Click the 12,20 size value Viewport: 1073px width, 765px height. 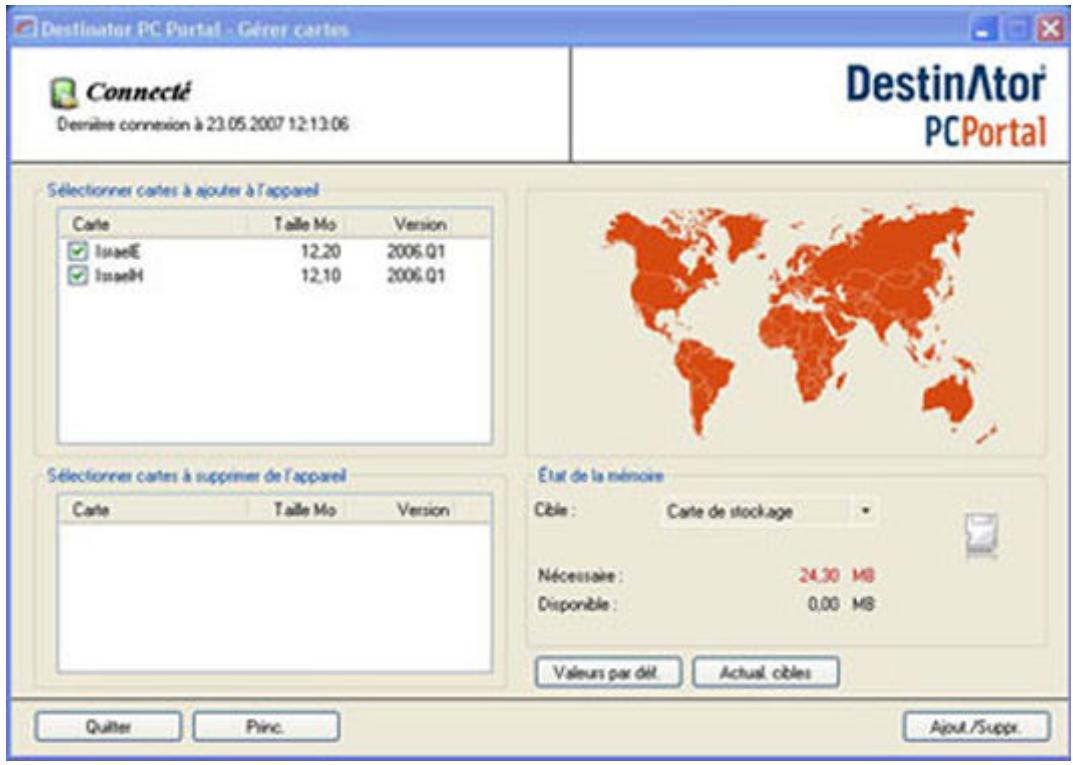(320, 252)
